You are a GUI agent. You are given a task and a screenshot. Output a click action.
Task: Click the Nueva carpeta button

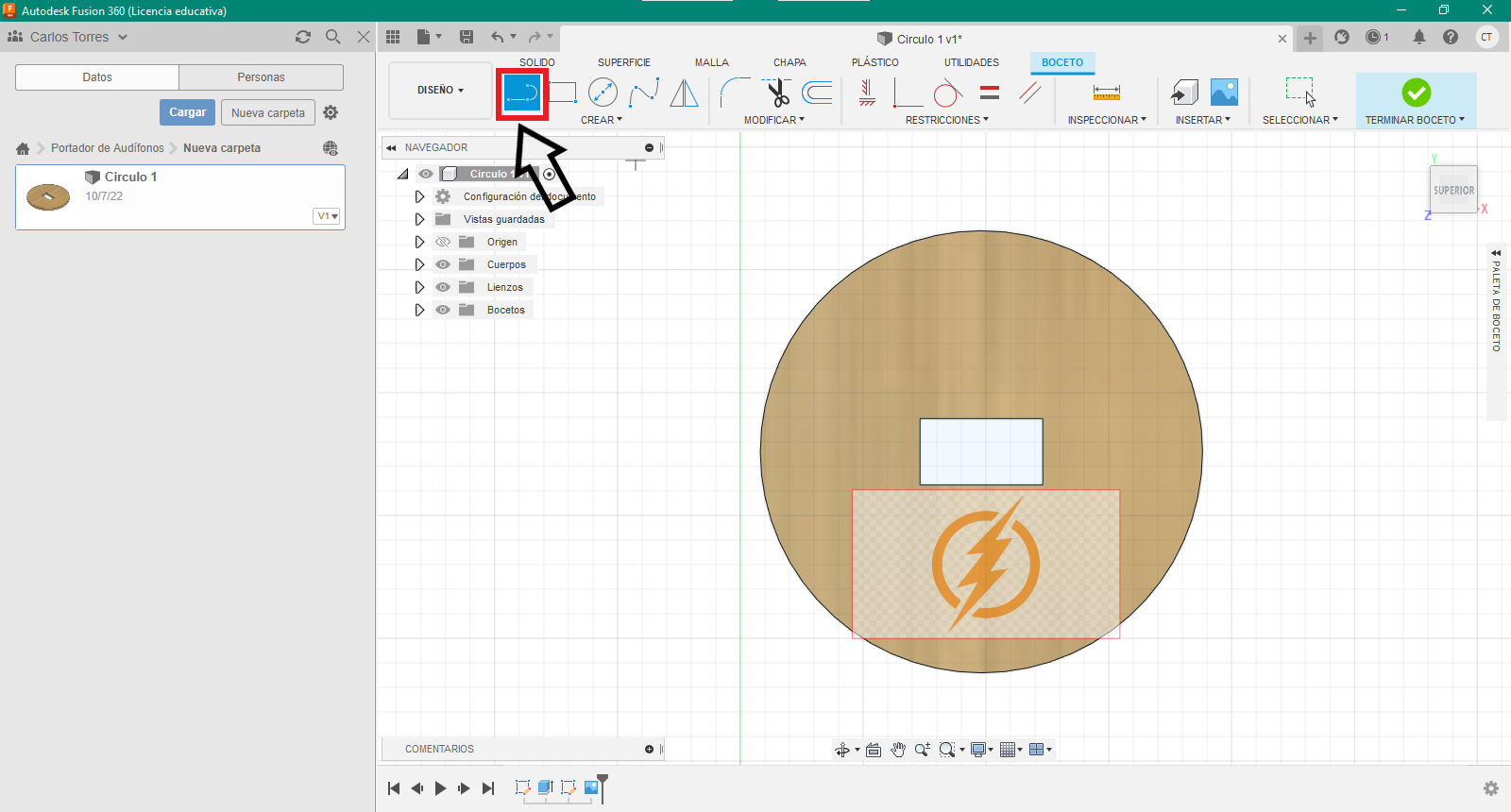click(268, 112)
